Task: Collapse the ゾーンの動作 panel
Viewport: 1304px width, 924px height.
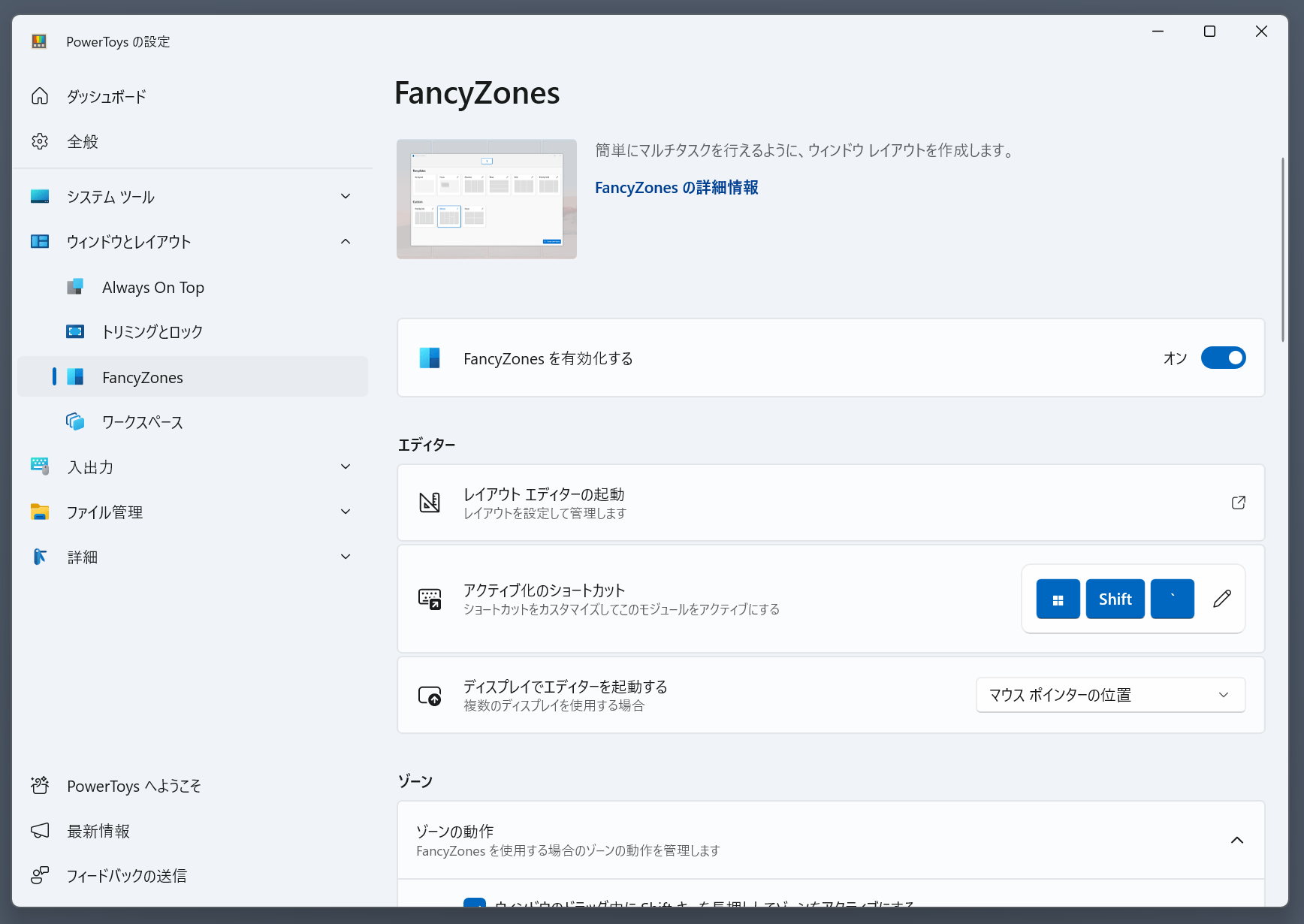Action: [x=1236, y=840]
